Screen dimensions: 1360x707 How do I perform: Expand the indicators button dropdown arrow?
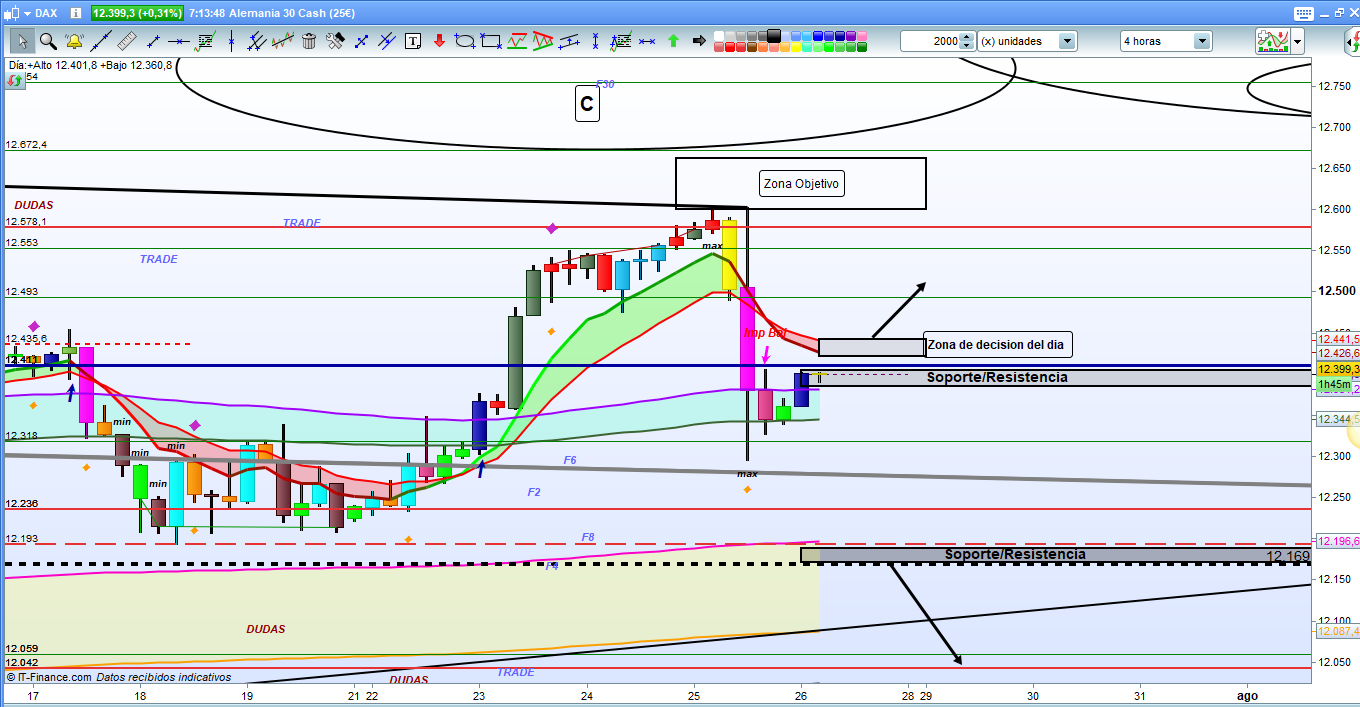pyautogui.click(x=1297, y=41)
